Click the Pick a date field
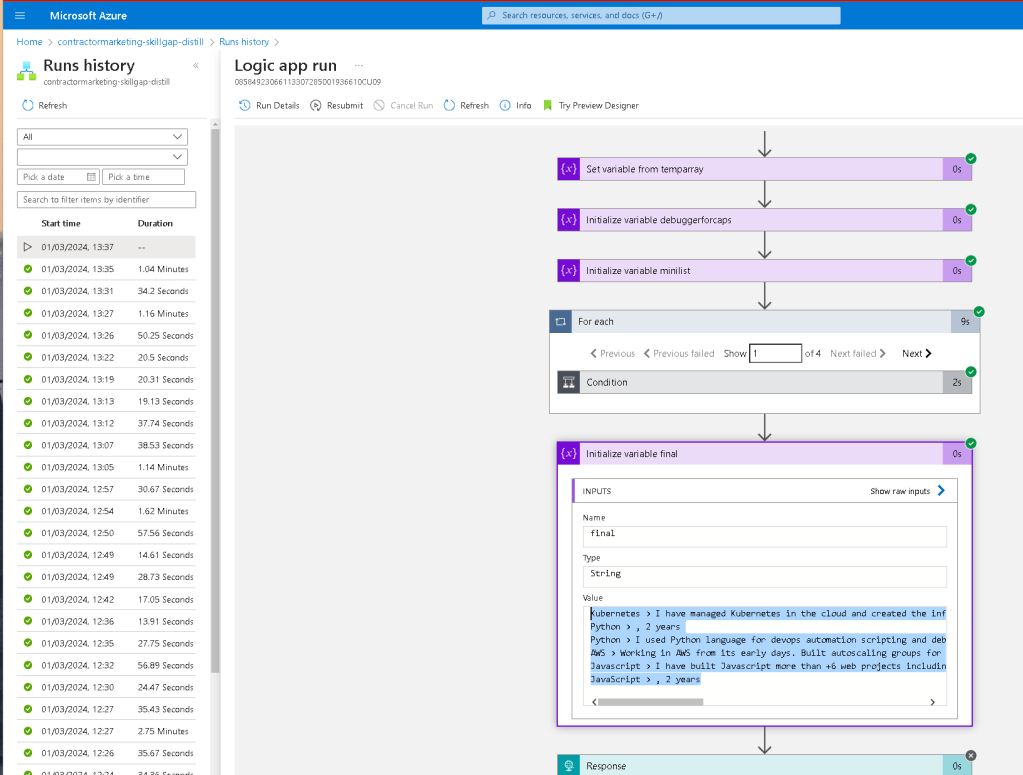The height and width of the screenshot is (775, 1023). click(x=58, y=177)
